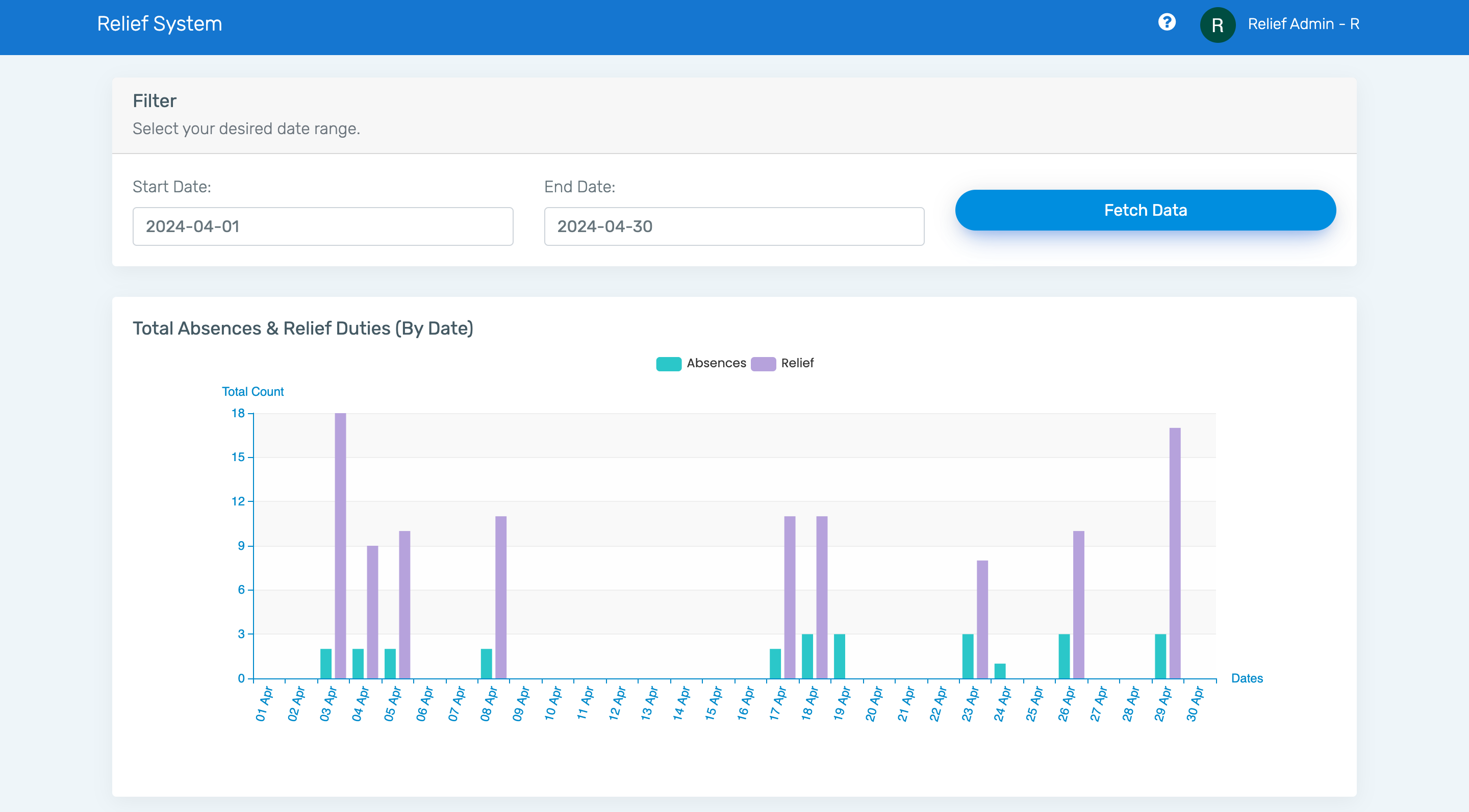Click the Relief legend label
Image resolution: width=1469 pixels, height=812 pixels.
click(797, 363)
